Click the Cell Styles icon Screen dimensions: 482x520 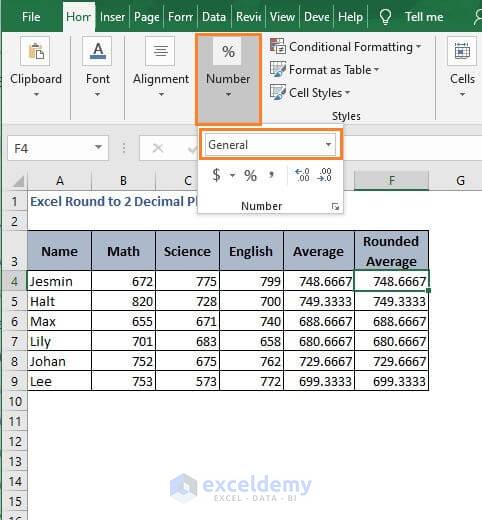point(278,92)
